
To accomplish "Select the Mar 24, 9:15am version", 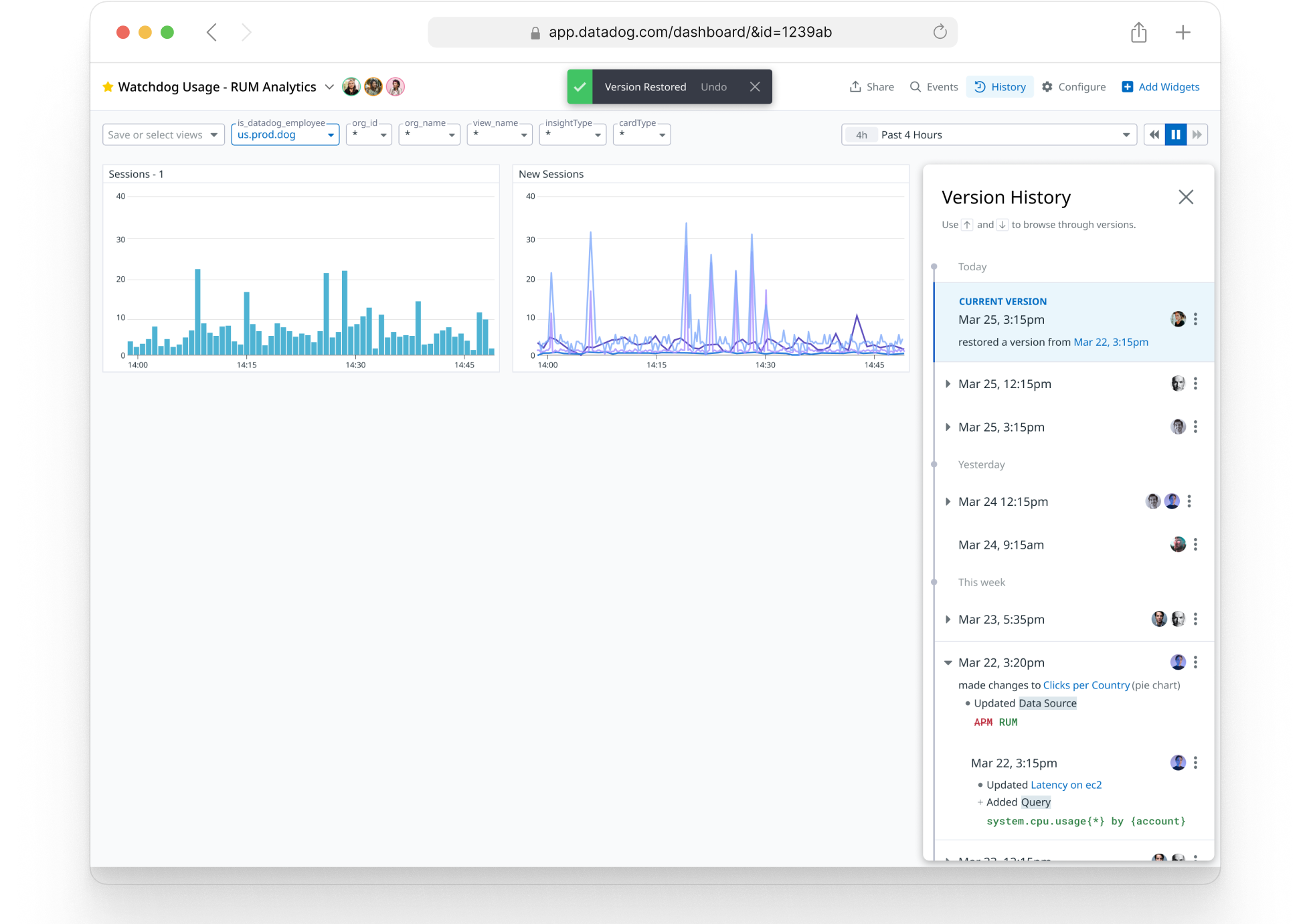I will (1000, 545).
